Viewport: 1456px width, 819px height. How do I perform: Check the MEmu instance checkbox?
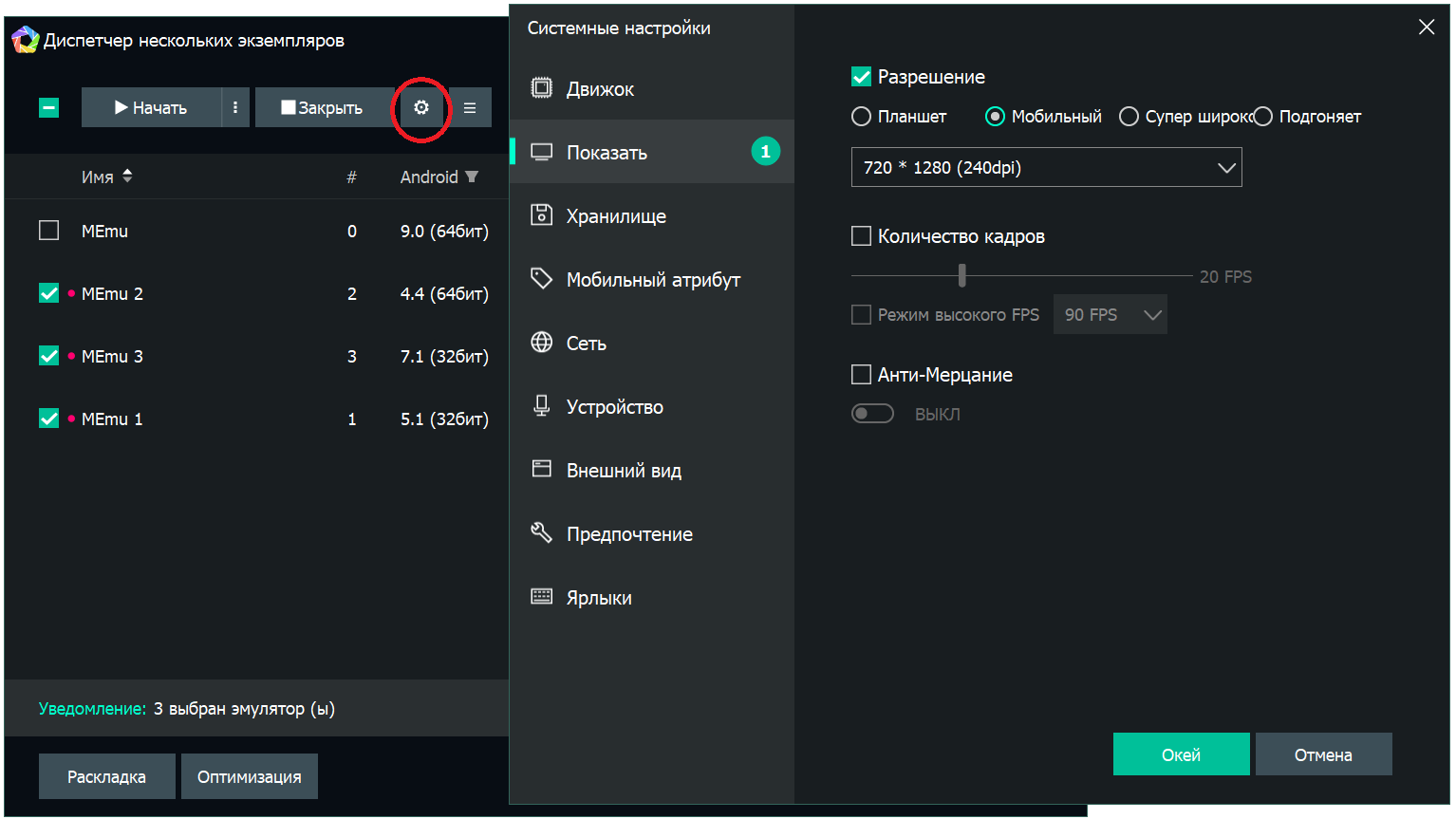pos(49,231)
